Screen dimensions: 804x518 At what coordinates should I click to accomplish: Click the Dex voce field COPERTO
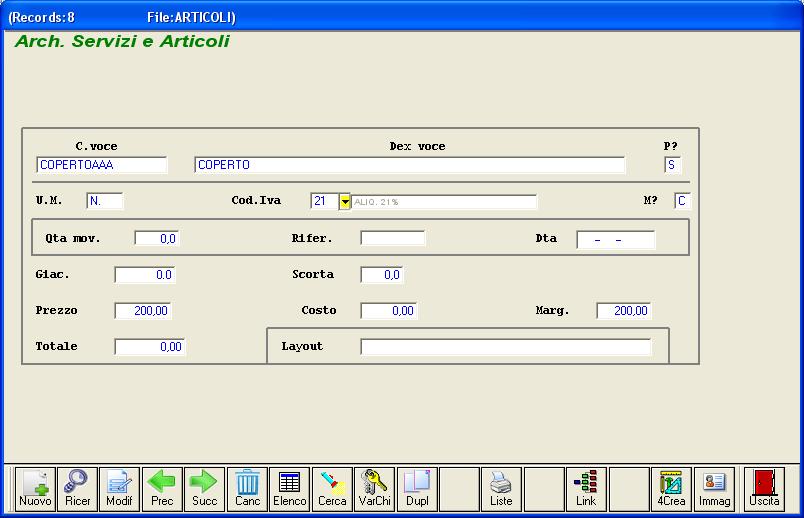click(x=410, y=165)
